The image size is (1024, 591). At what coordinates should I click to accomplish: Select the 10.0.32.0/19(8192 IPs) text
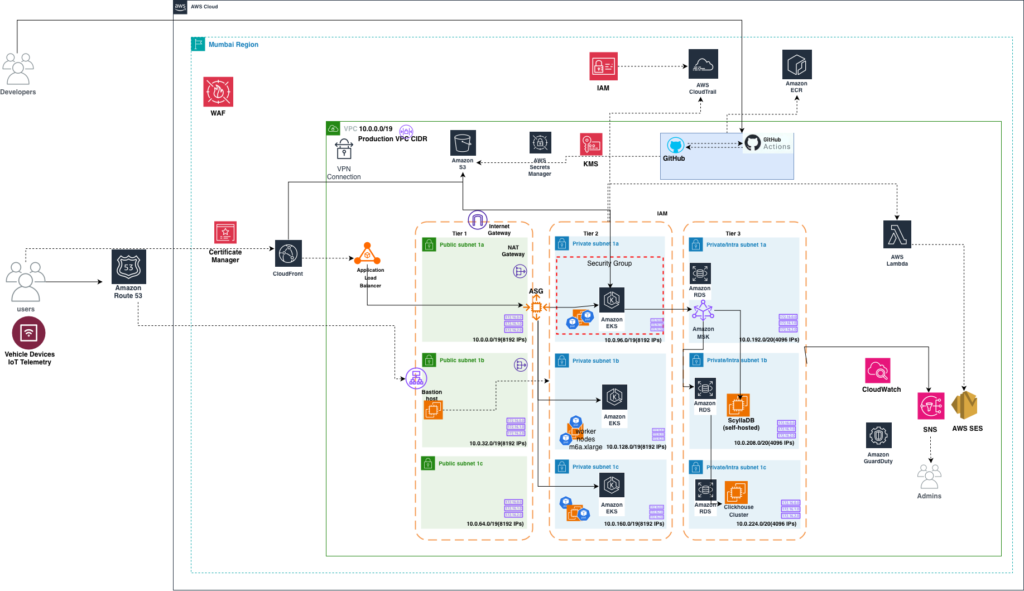point(498,443)
